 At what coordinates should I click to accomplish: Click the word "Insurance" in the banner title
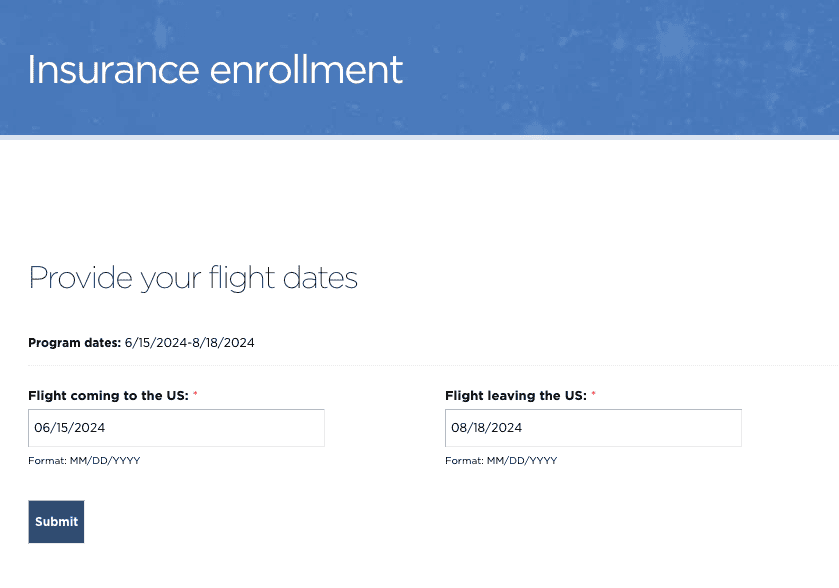(112, 70)
